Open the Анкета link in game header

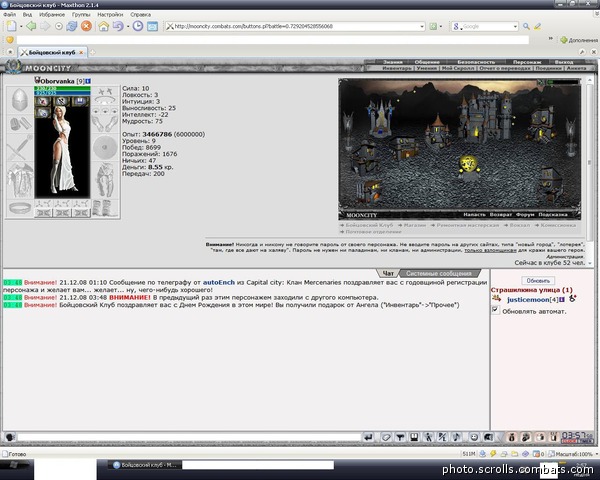click(x=576, y=68)
